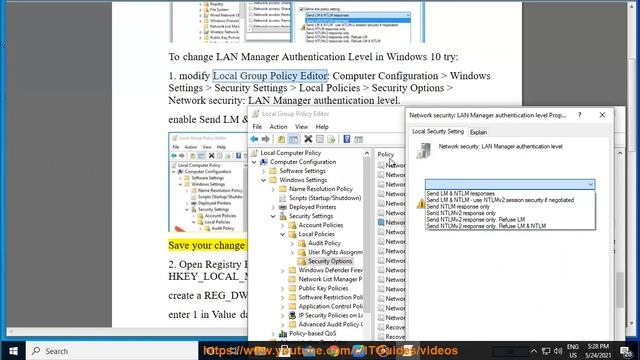Select Advanced Audit Policy Configuration item
Screen dimensions: 640x360
coord(330,324)
